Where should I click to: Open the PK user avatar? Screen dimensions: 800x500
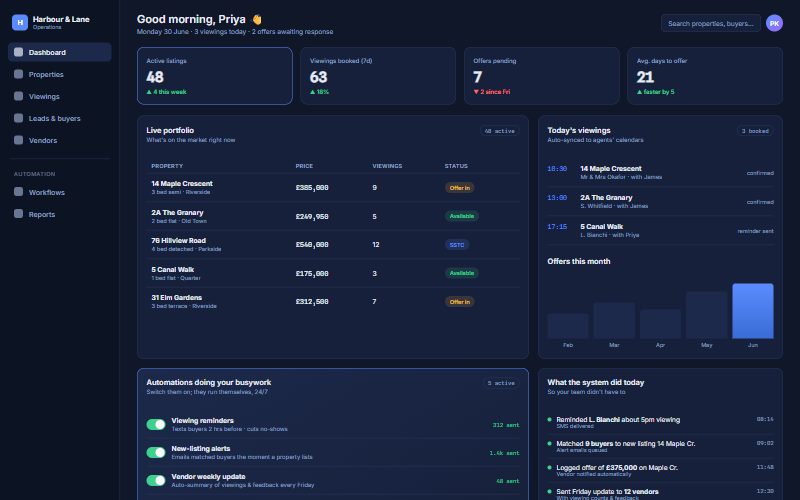(x=774, y=23)
